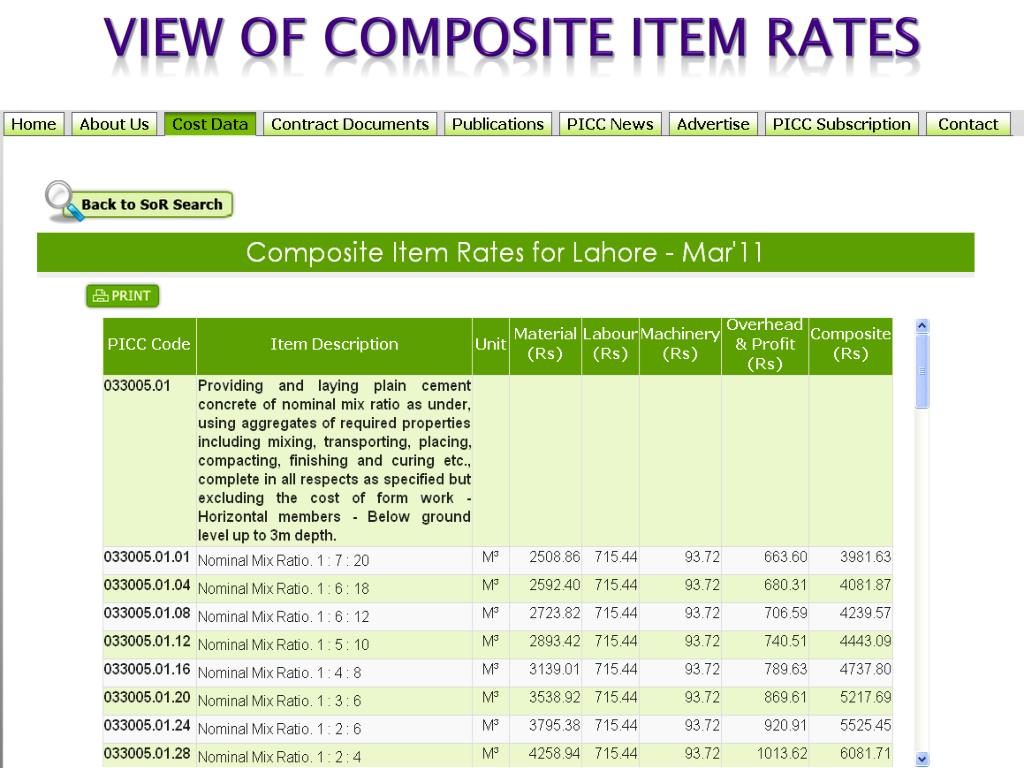Click the table scrollbar up arrow
The image size is (1024, 768).
[x=922, y=325]
